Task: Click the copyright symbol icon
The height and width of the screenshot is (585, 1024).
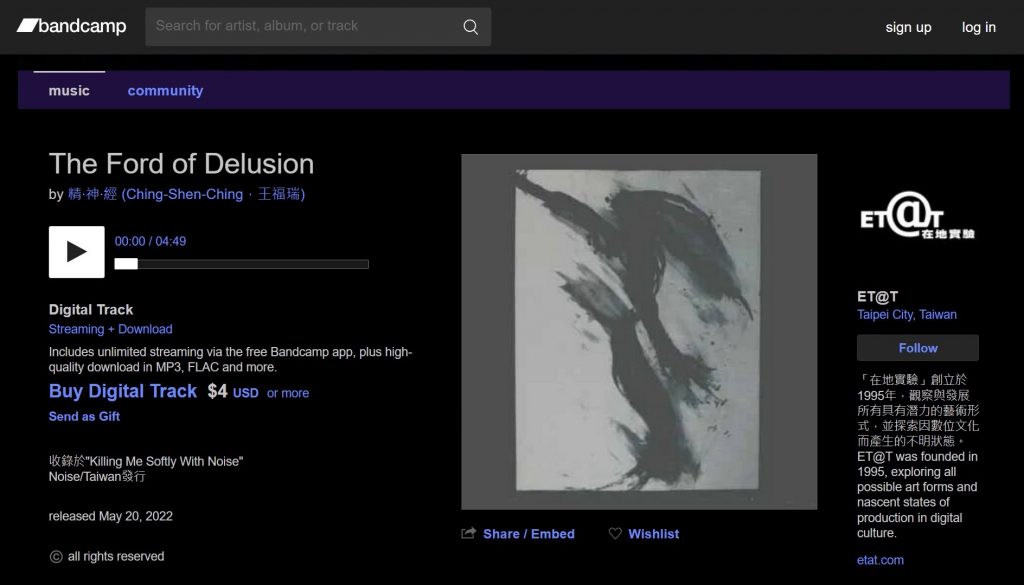Action: click(56, 557)
